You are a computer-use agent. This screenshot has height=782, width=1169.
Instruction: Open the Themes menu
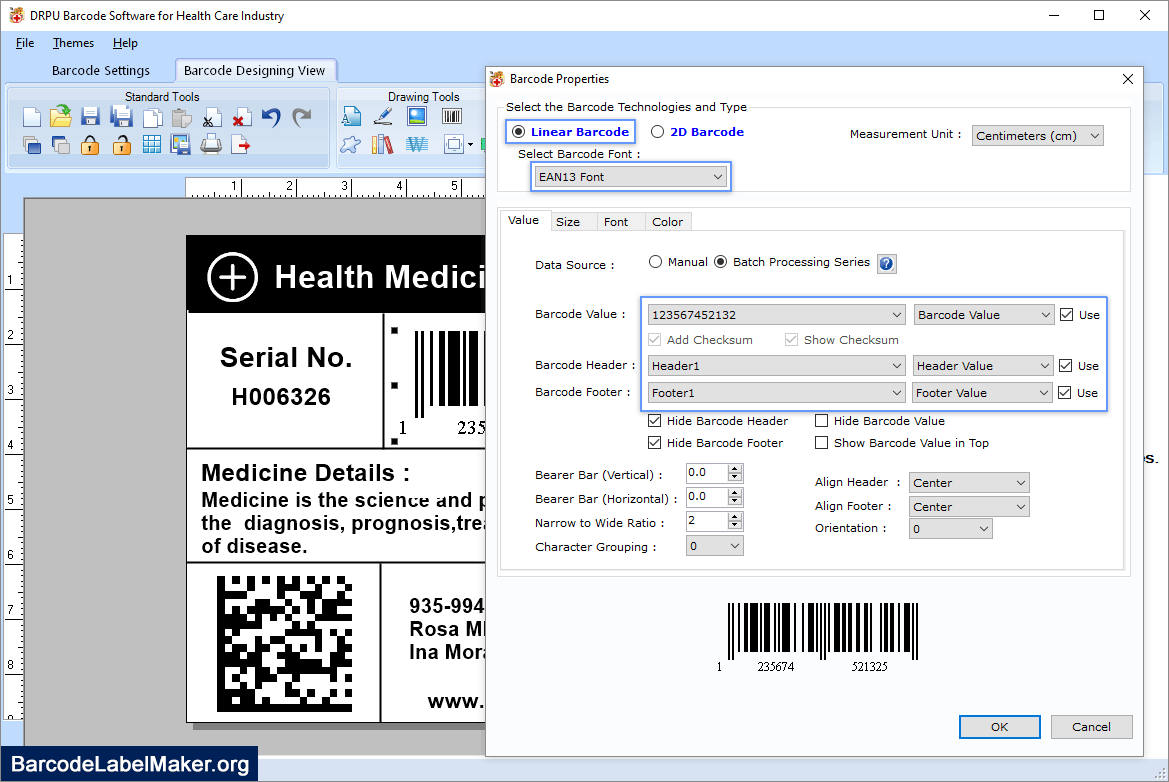(x=73, y=43)
